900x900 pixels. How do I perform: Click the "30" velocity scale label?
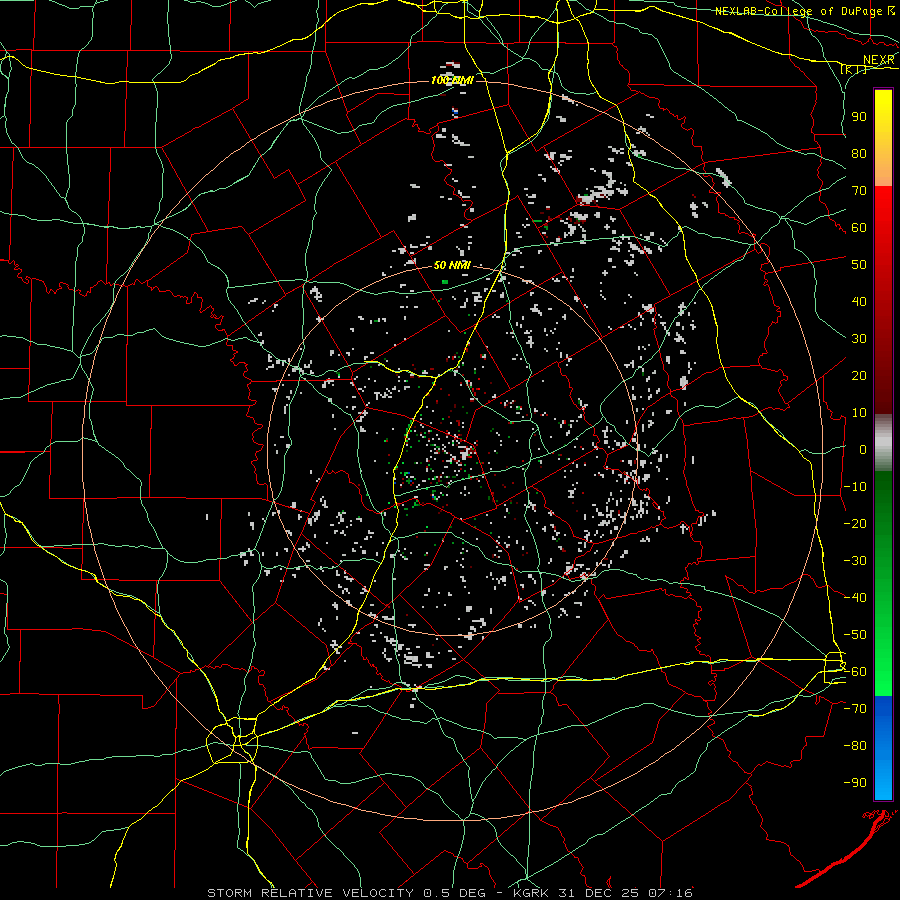click(x=859, y=339)
